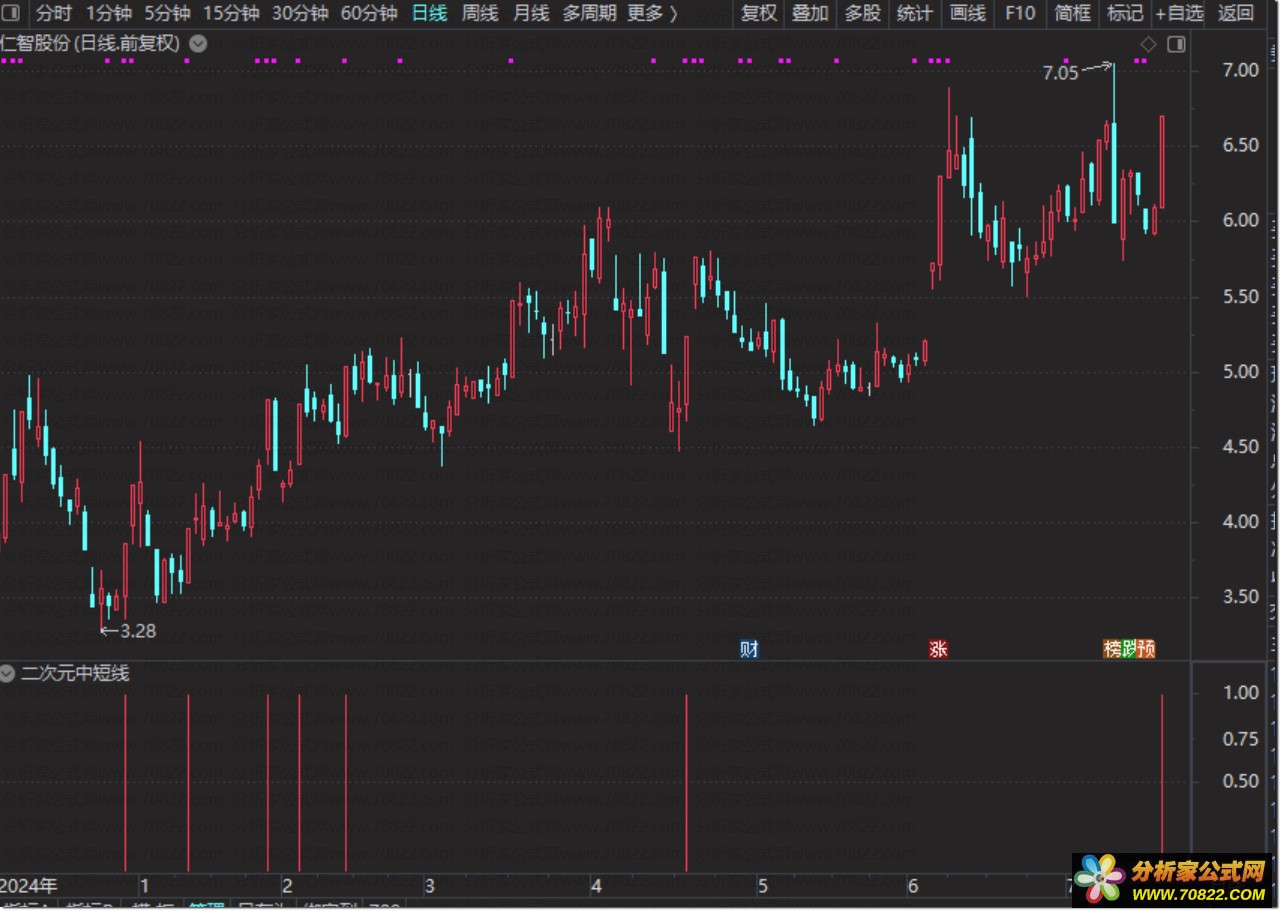Open the 画线 drawing tools

pos(967,13)
